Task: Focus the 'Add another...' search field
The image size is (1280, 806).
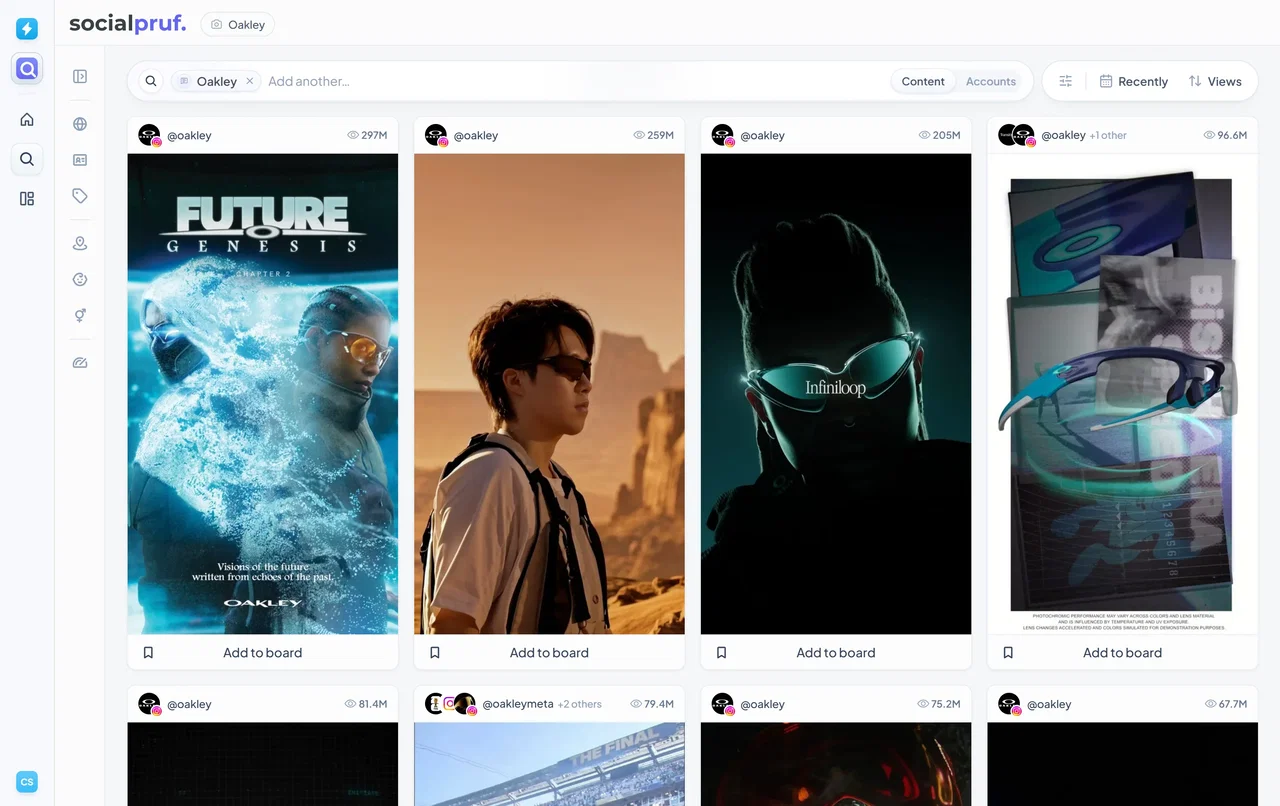Action: (x=575, y=81)
